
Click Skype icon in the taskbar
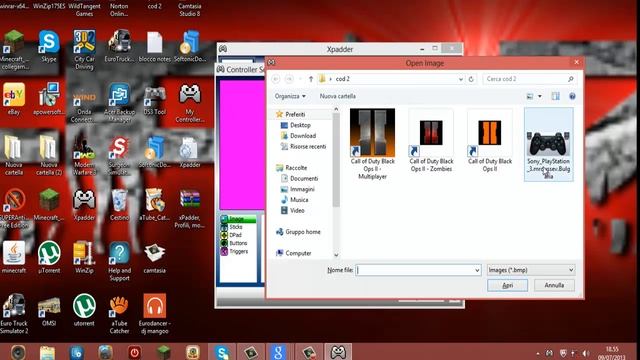coord(222,352)
